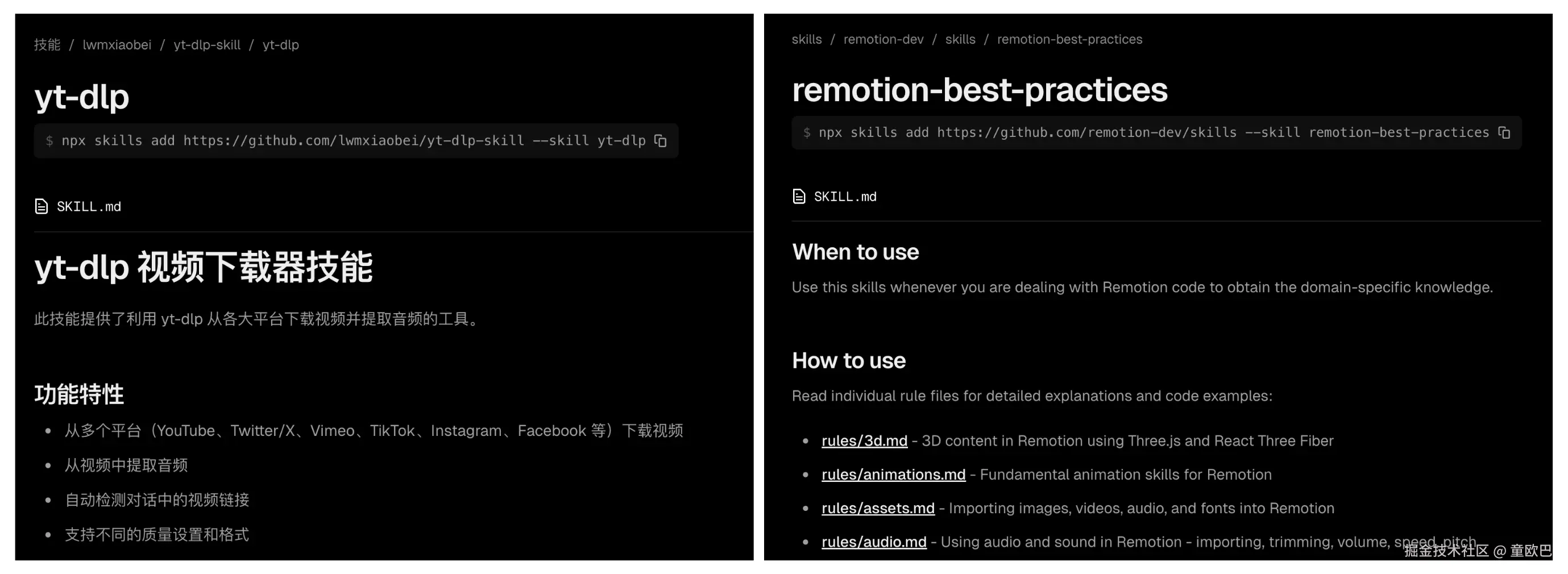Select the remotion SKILL.md file tab label
Screen dimensions: 1568x574
click(x=845, y=196)
